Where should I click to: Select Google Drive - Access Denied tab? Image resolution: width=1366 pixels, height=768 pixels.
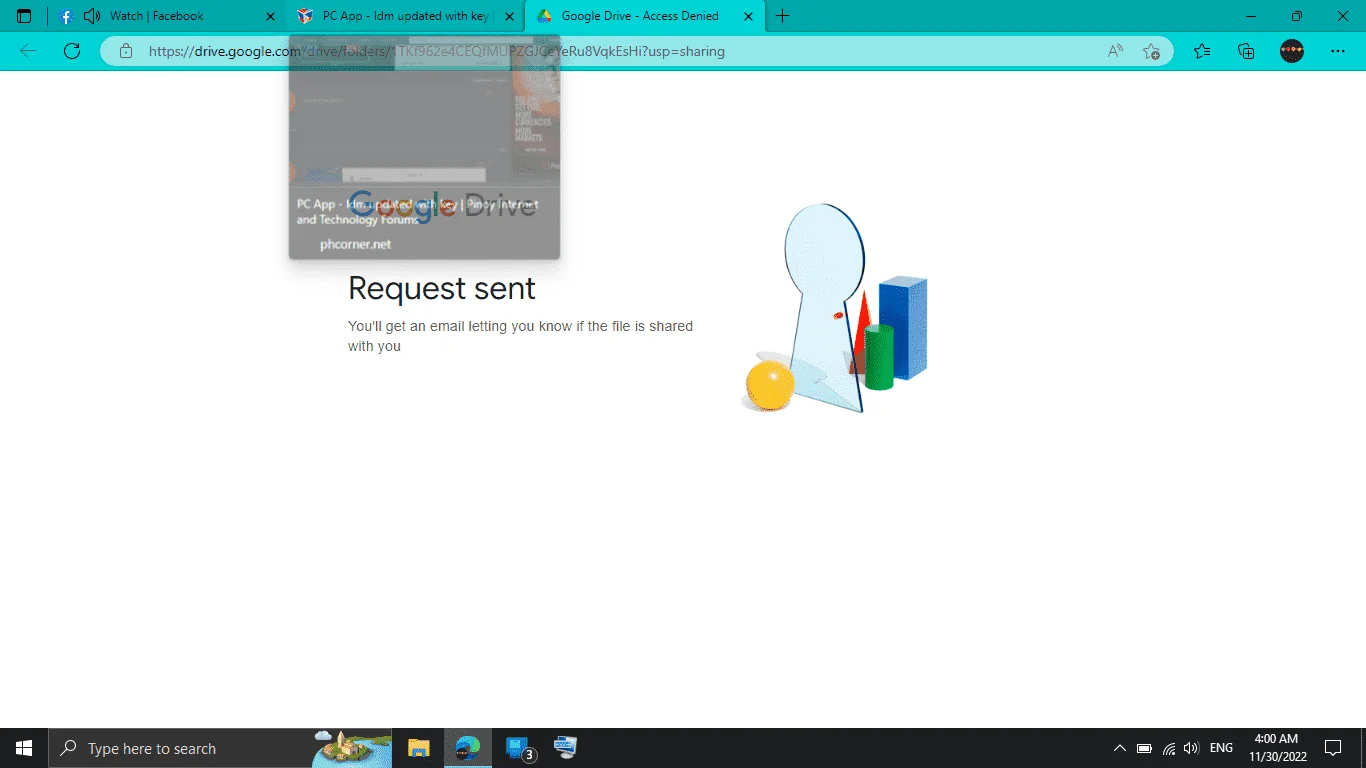644,16
